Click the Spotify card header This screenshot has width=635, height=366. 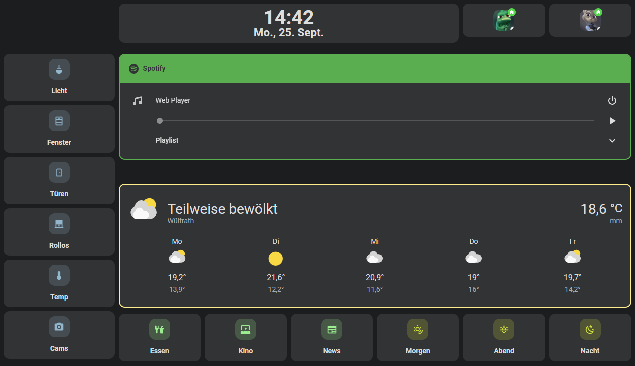(x=375, y=68)
